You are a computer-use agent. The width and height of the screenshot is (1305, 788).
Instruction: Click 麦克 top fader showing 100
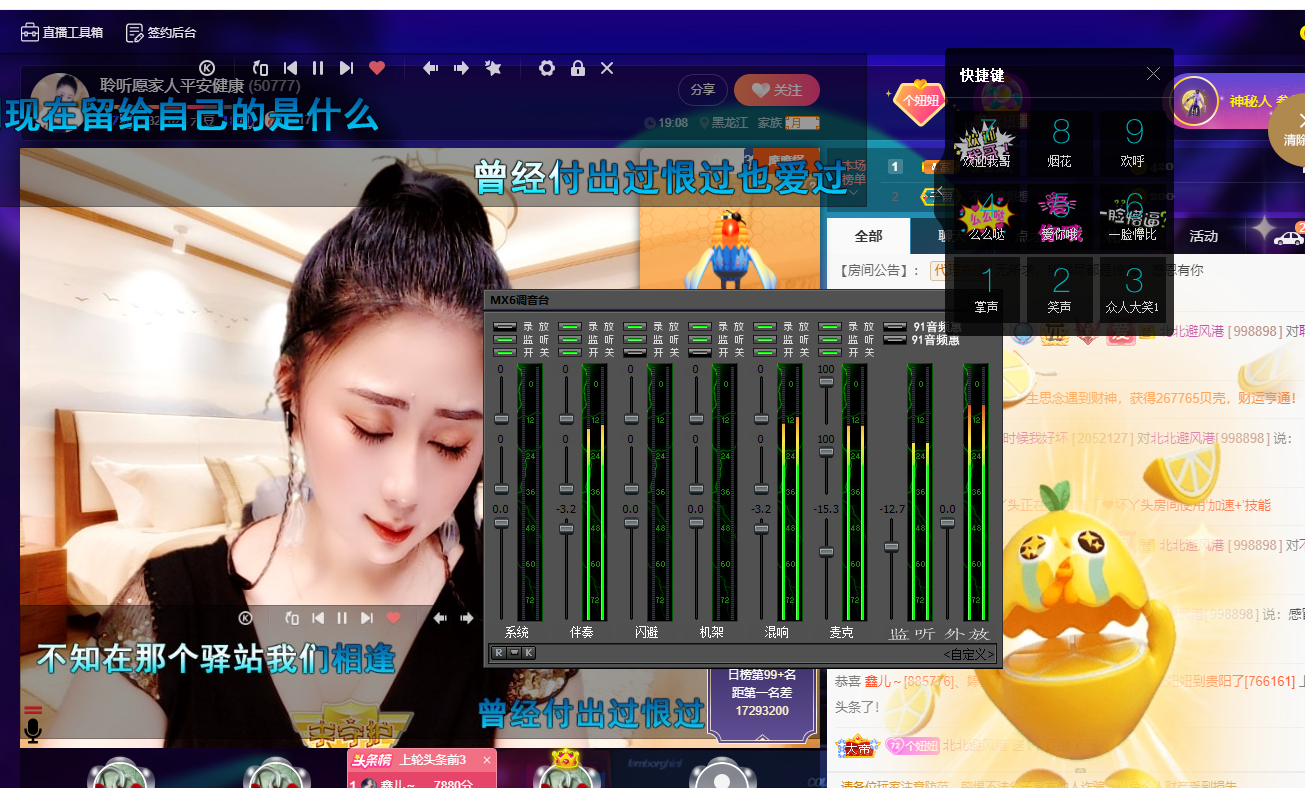826,381
